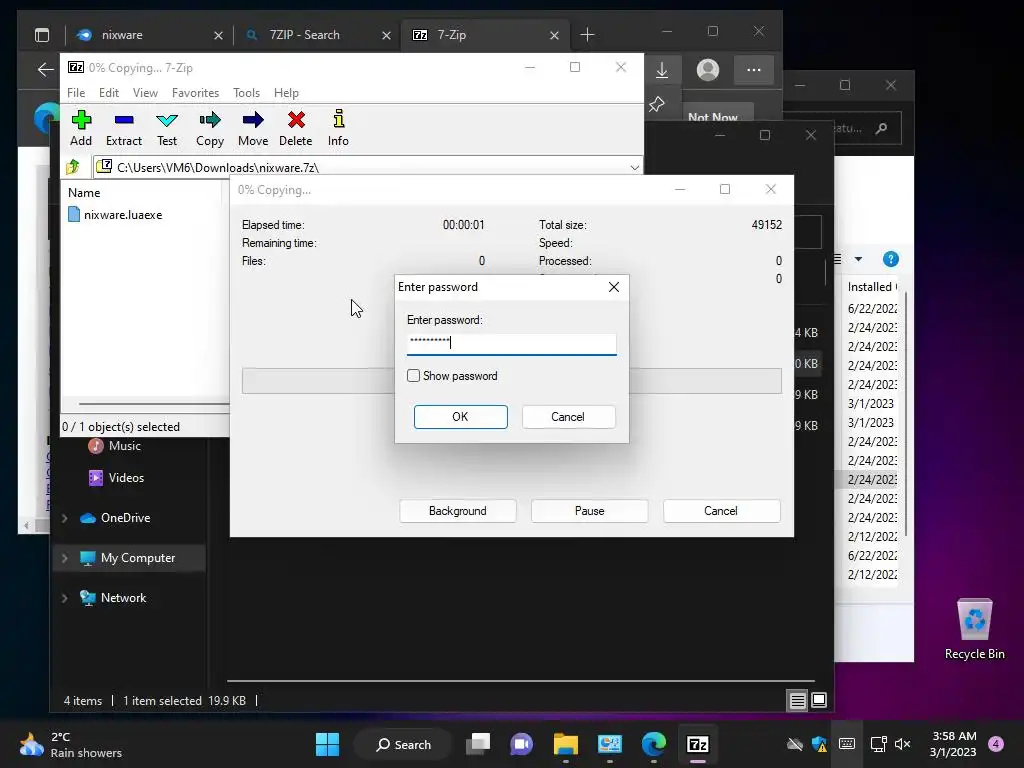
Task: Open browser downloads arrow icon
Action: (662, 70)
